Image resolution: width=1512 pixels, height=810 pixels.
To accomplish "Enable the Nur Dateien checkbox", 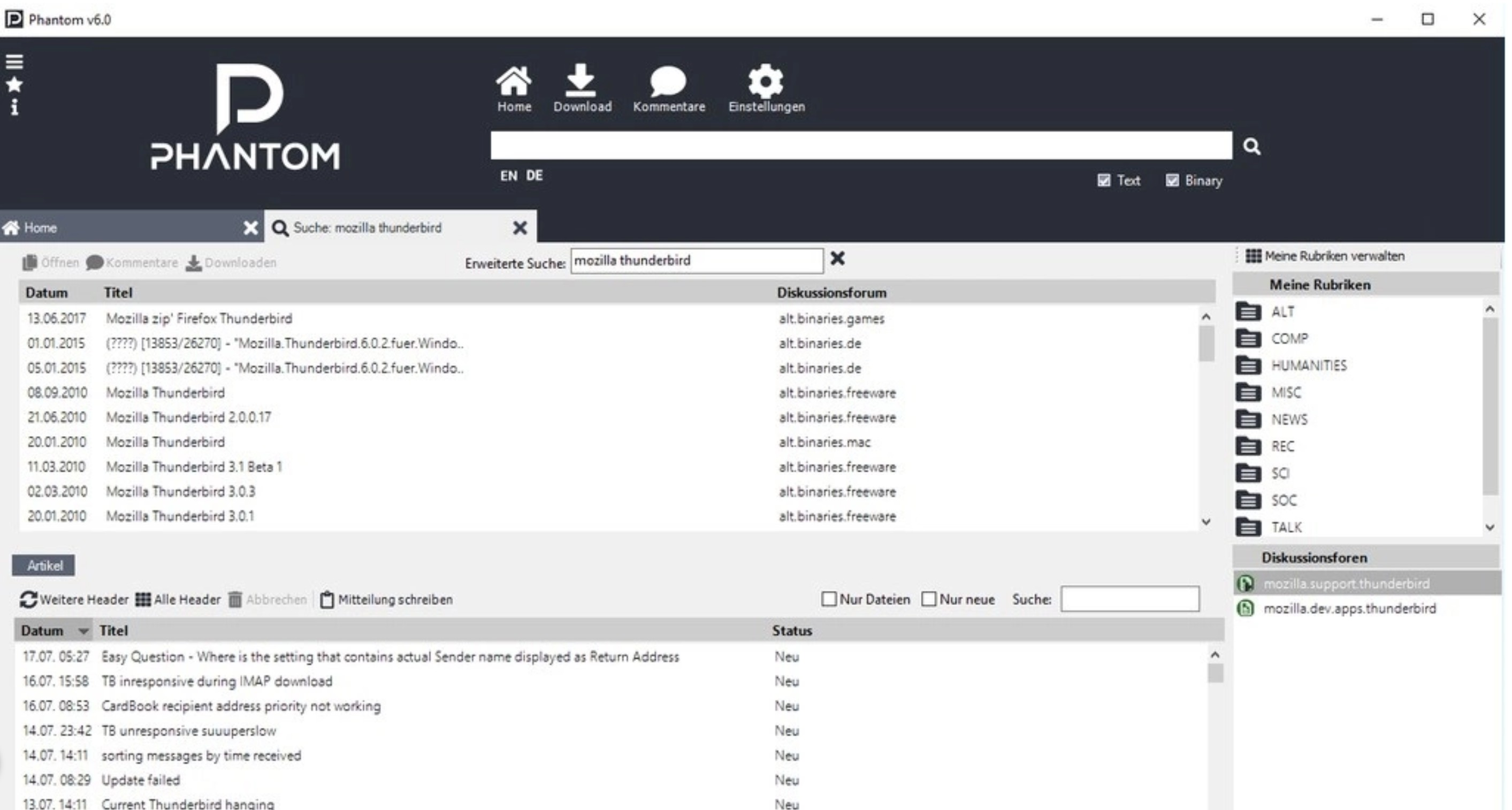I will (829, 599).
